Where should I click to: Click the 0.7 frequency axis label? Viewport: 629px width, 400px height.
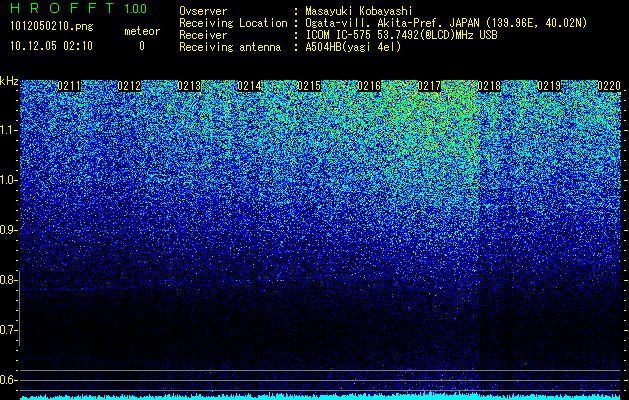pyautogui.click(x=9, y=330)
